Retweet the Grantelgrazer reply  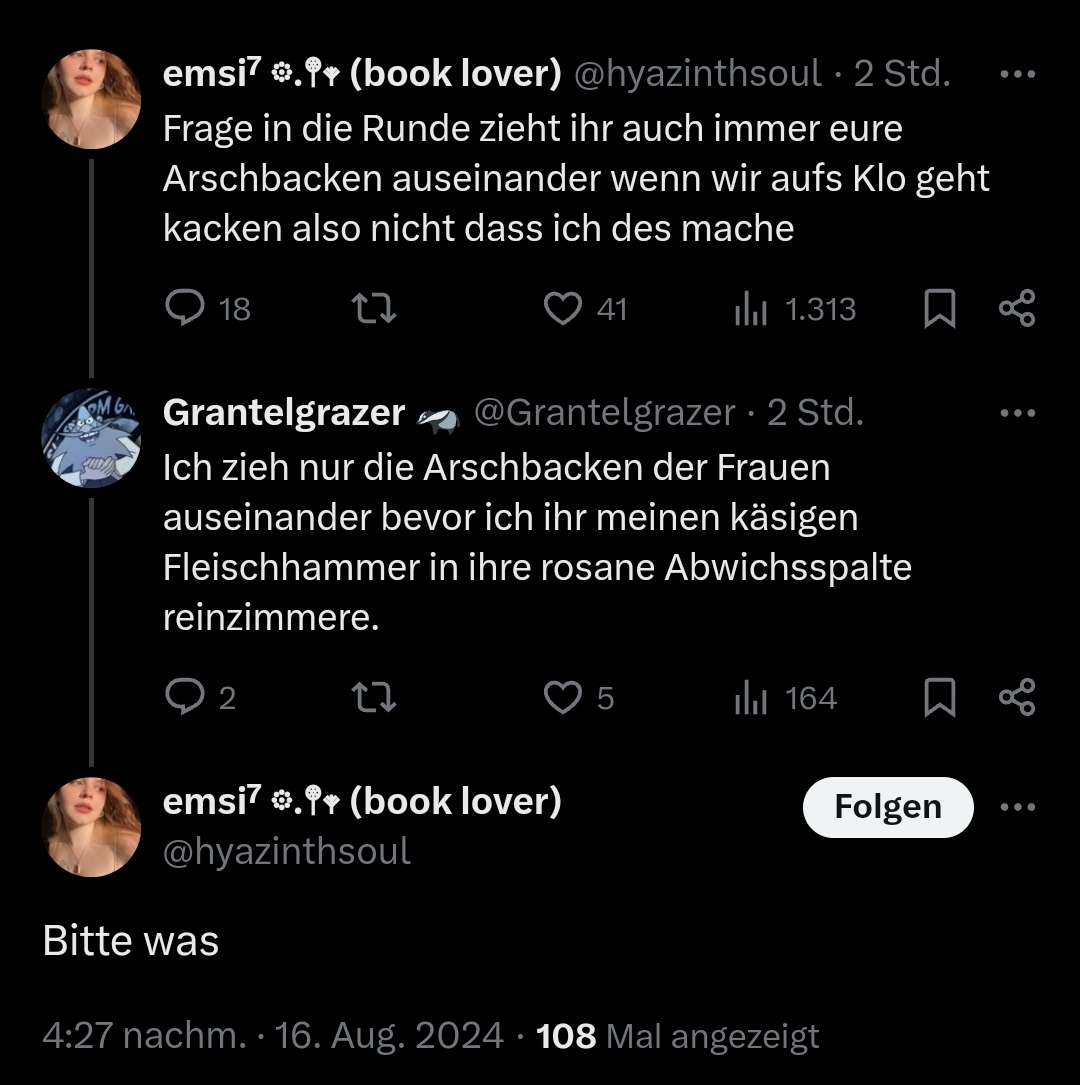click(377, 698)
